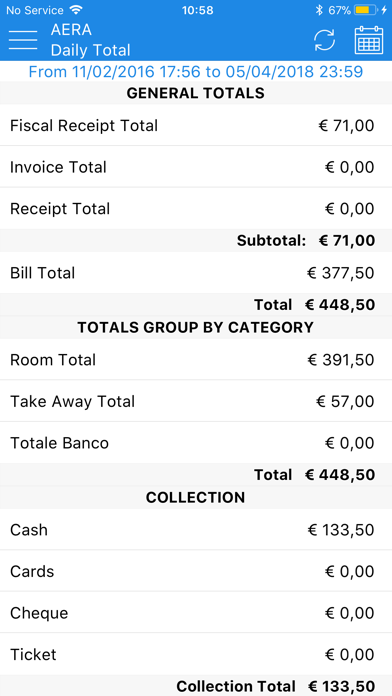Screen dimensions: 392x696
Task: Select the Bill Total row
Action: point(196,273)
